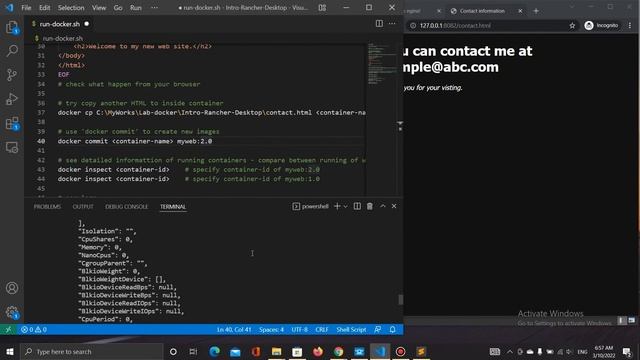Click the remote window indicator in status bar

click(x=8, y=329)
